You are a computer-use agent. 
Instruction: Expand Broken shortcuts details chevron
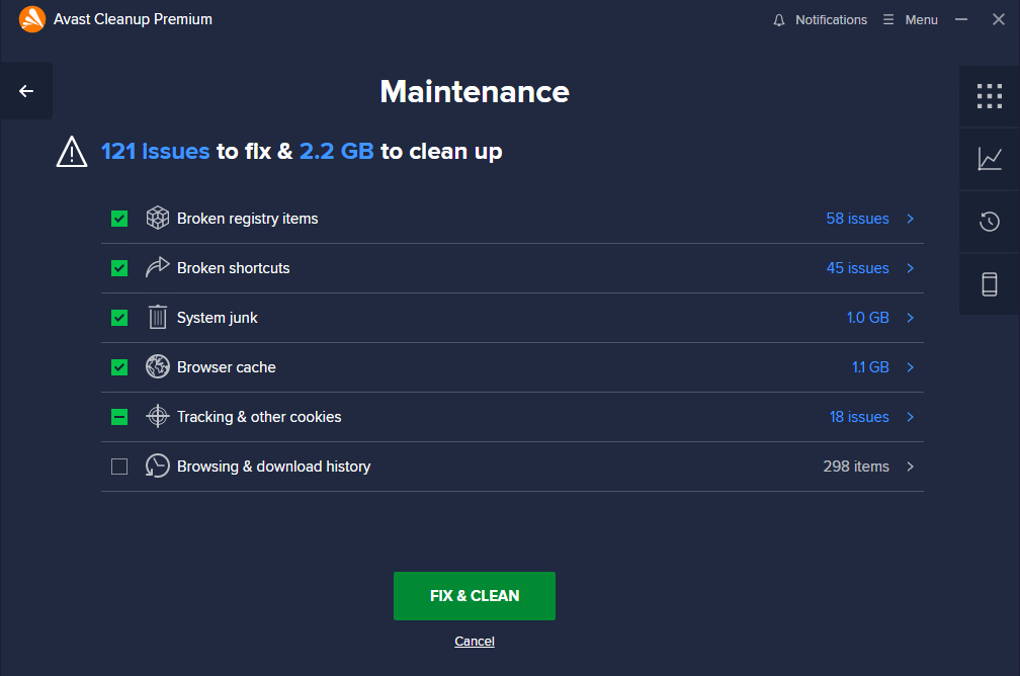(910, 268)
